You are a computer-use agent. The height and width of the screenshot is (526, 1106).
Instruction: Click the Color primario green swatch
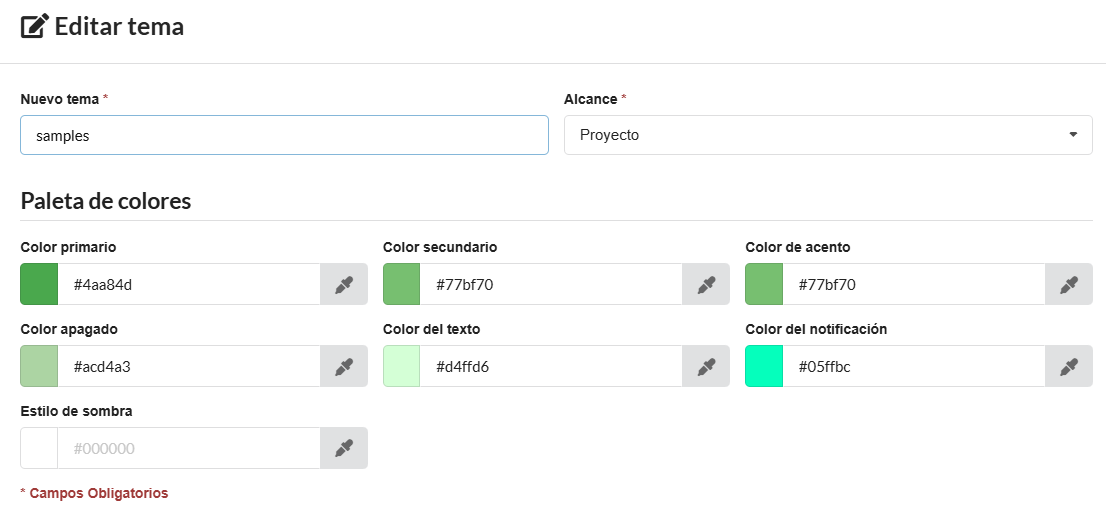click(39, 285)
